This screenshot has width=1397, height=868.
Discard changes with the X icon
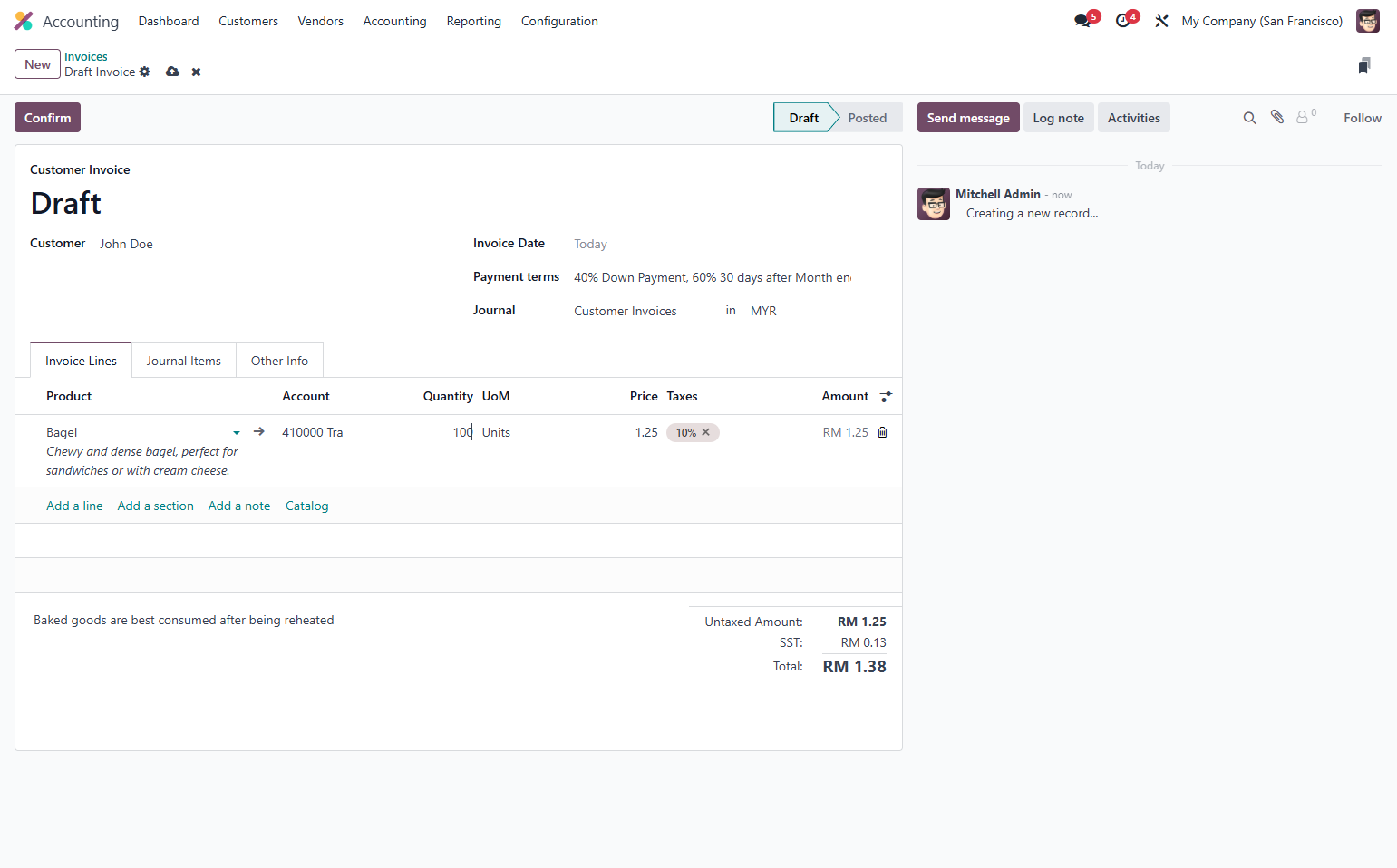click(x=196, y=72)
